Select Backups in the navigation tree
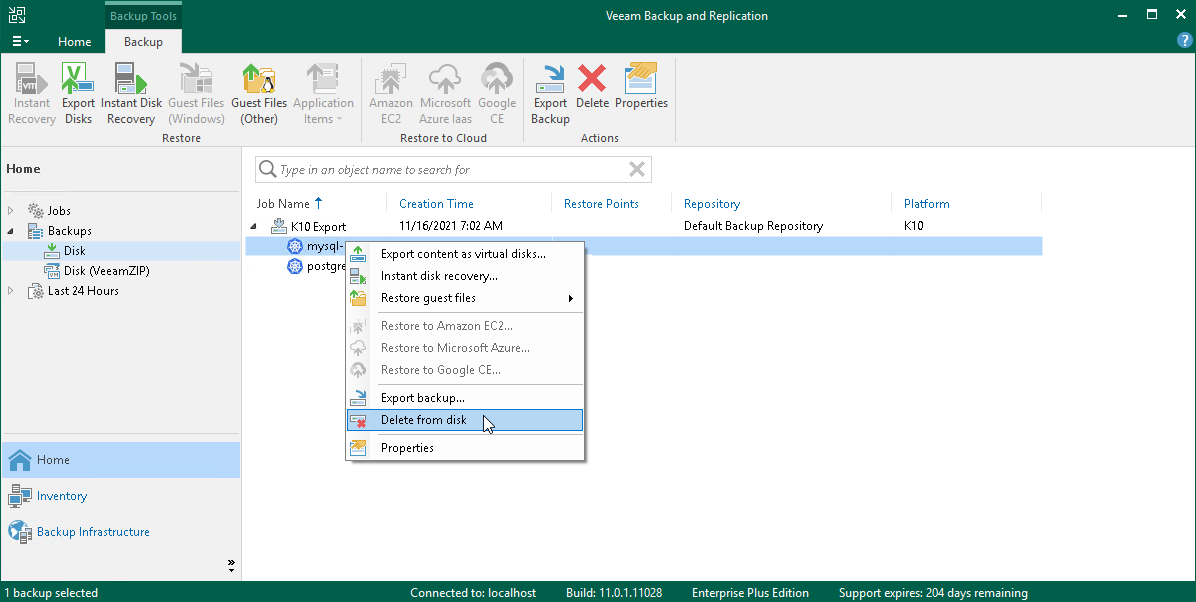The image size is (1196, 602). point(69,230)
